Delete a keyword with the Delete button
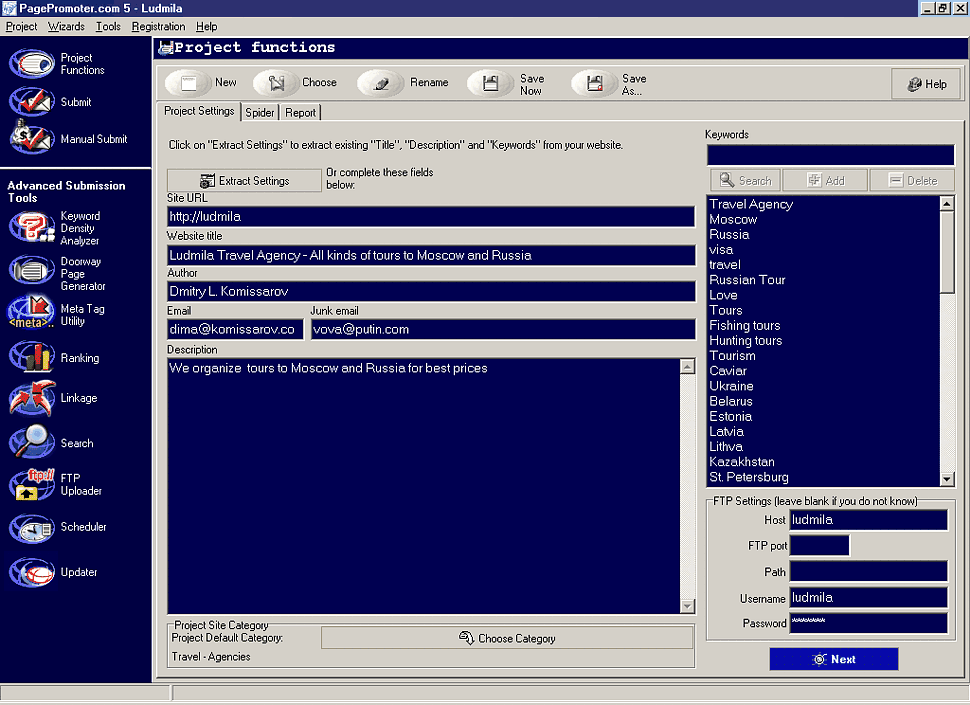The width and height of the screenshot is (970, 705). click(x=912, y=181)
